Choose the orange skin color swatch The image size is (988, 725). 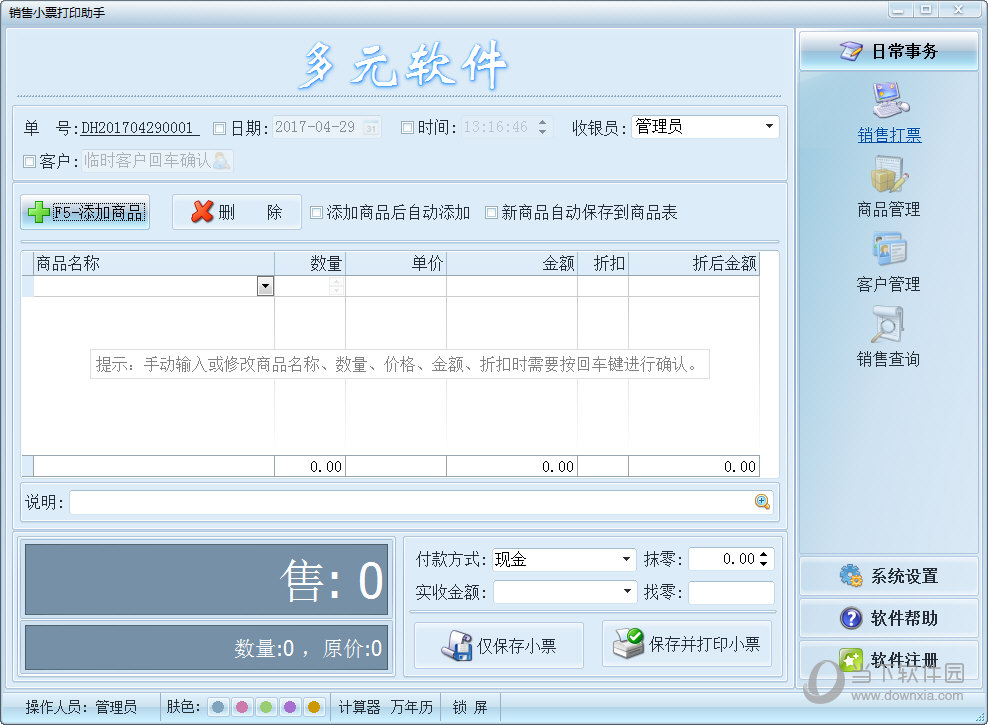(314, 707)
